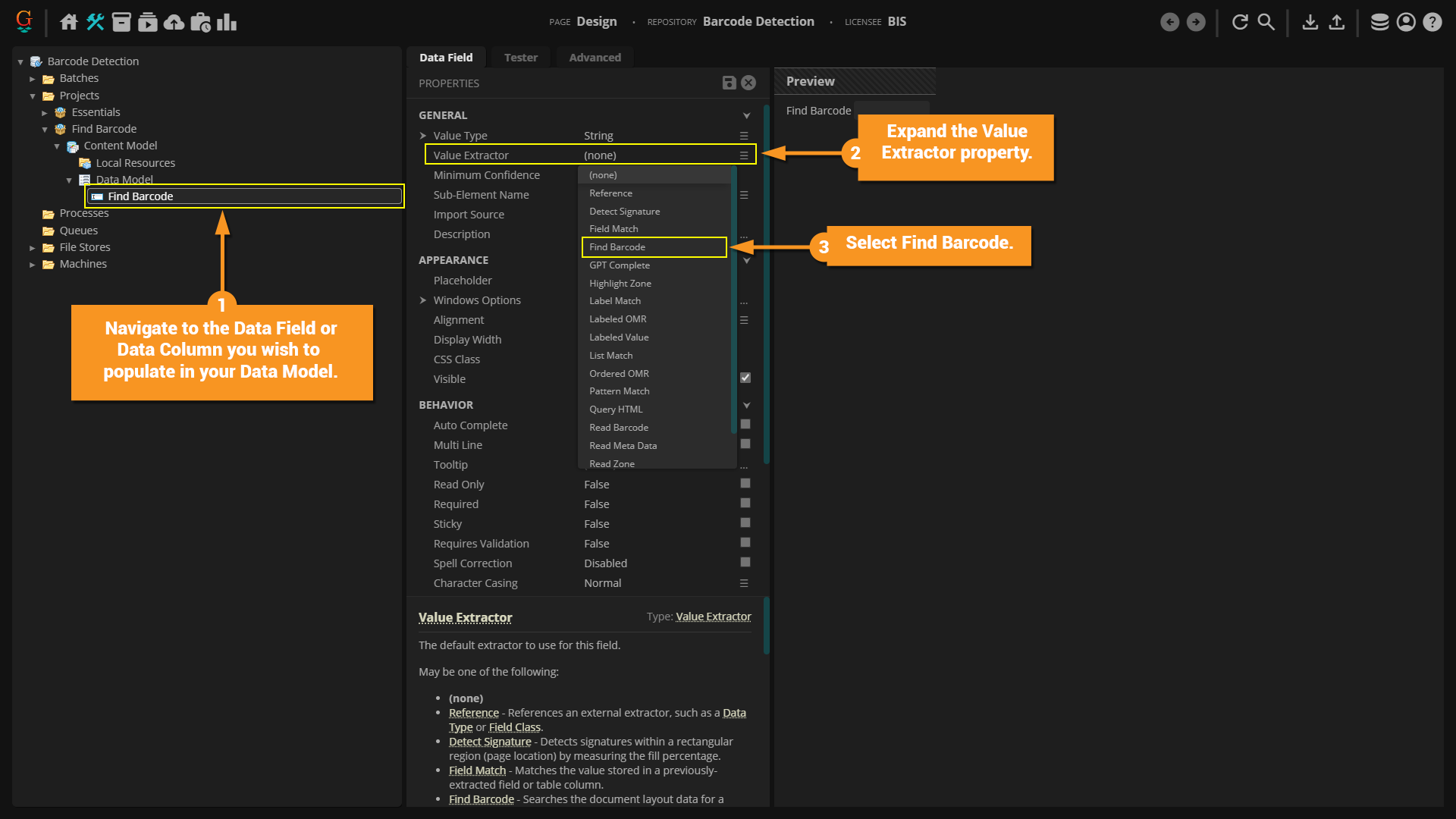Save properties with the floppy disk icon
This screenshot has width=1456, height=819.
pyautogui.click(x=729, y=83)
